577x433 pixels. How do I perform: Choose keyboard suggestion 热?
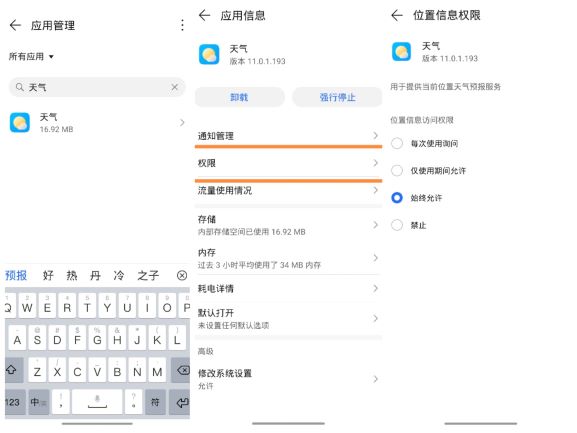[x=71, y=275]
